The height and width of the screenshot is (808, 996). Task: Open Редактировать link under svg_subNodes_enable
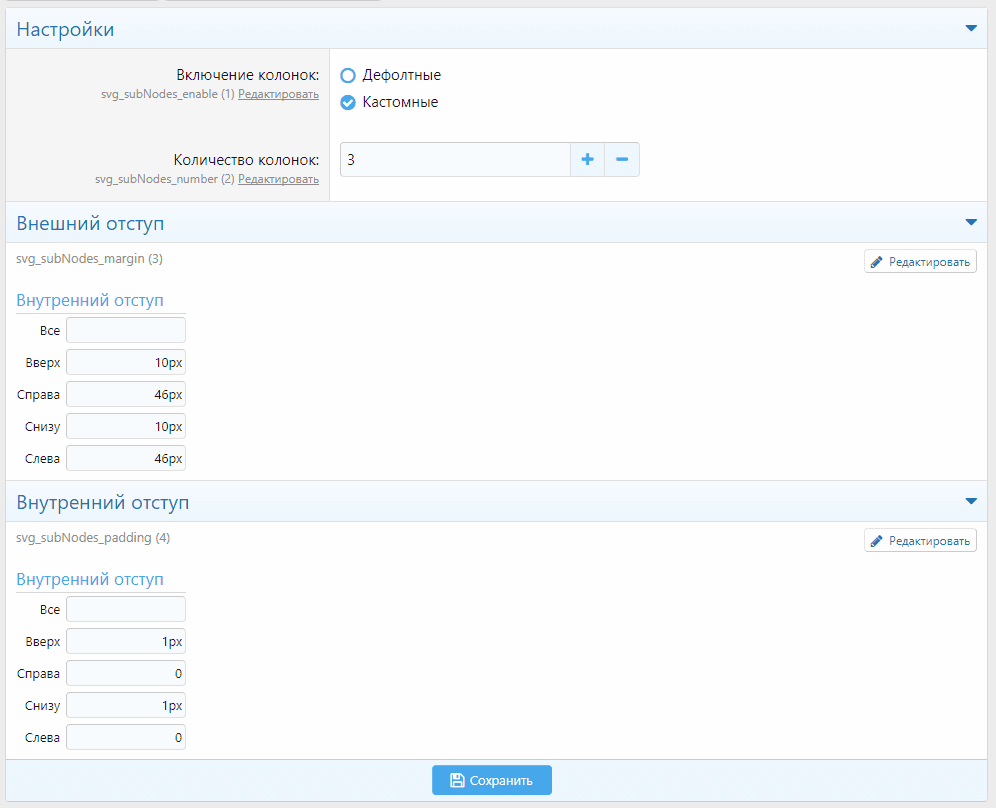tap(278, 94)
